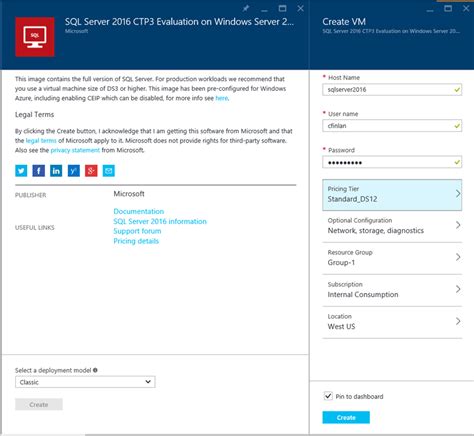Share via the Google Plus icon
Screen dimensions: 474x436
(91, 171)
